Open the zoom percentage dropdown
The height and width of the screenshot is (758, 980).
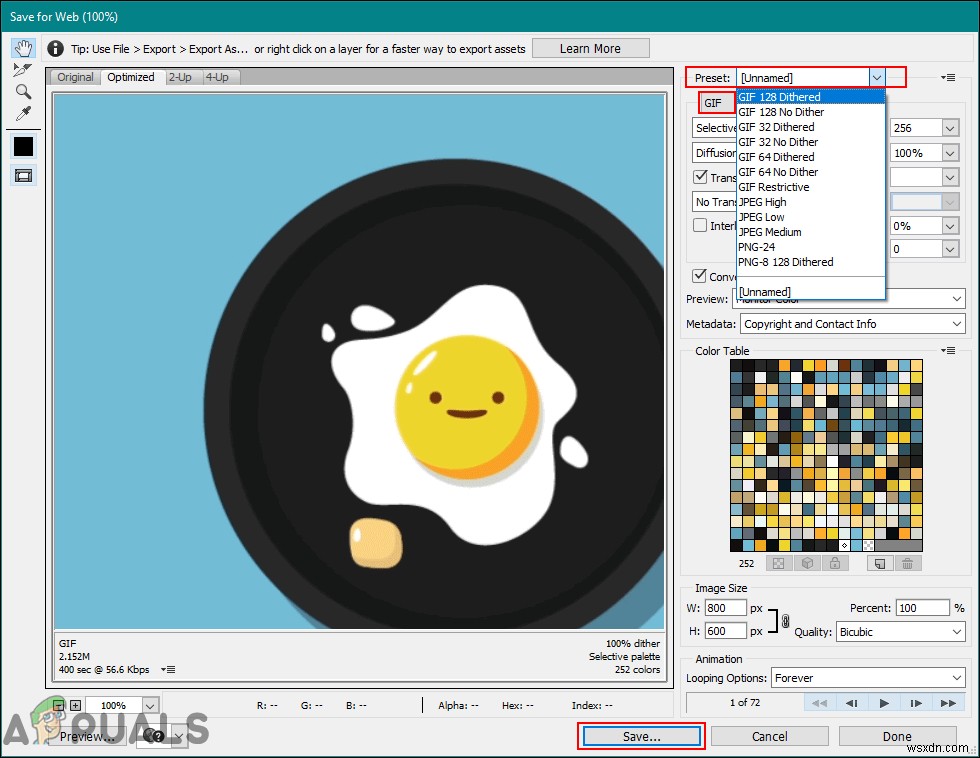(122, 705)
